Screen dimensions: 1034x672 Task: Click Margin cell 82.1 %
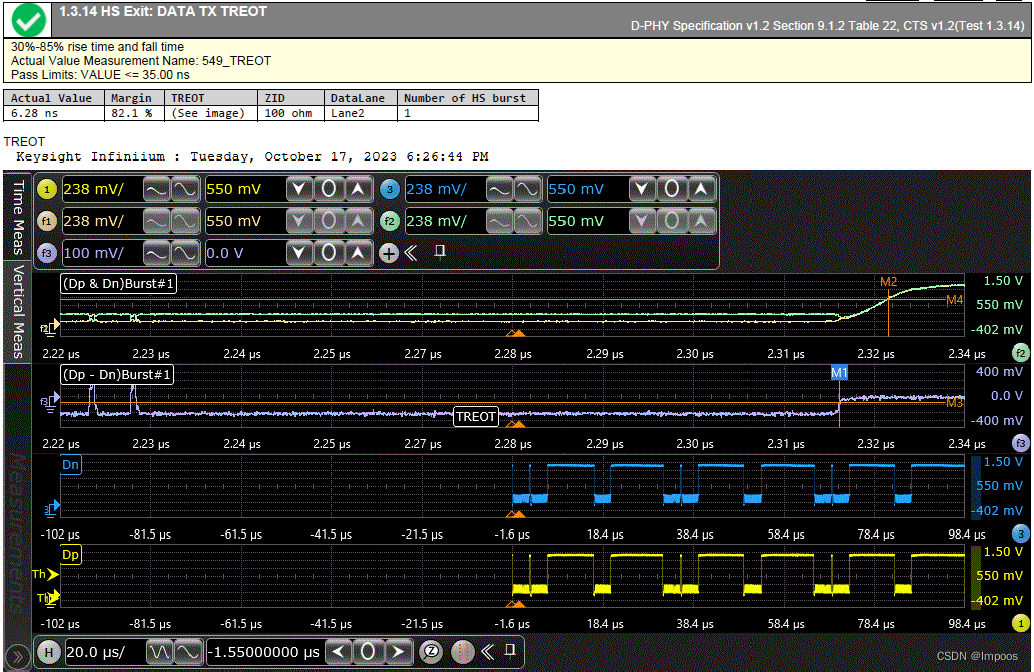134,113
